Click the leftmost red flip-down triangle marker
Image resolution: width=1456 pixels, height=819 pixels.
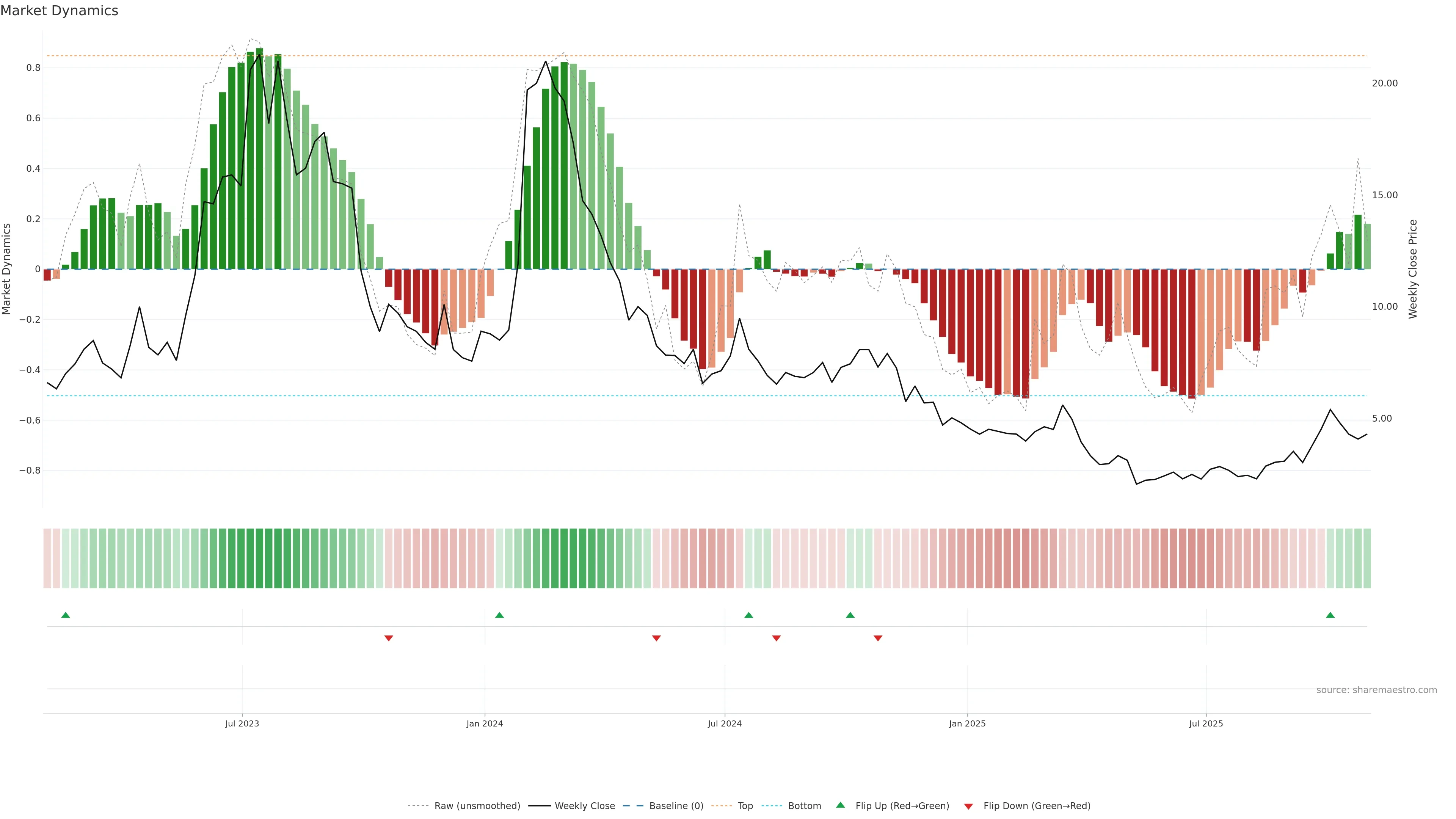pos(388,638)
